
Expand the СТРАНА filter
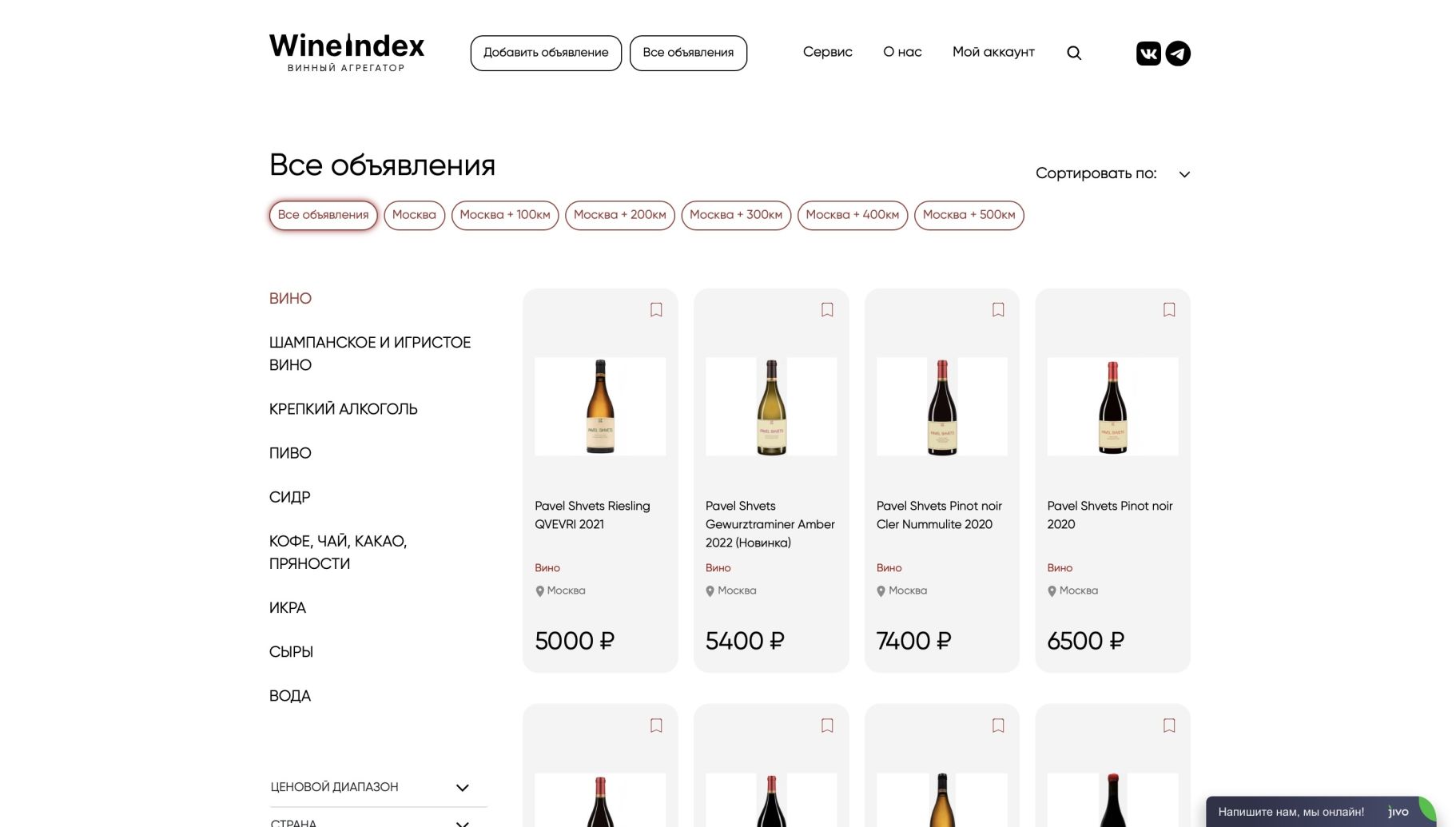(462, 823)
